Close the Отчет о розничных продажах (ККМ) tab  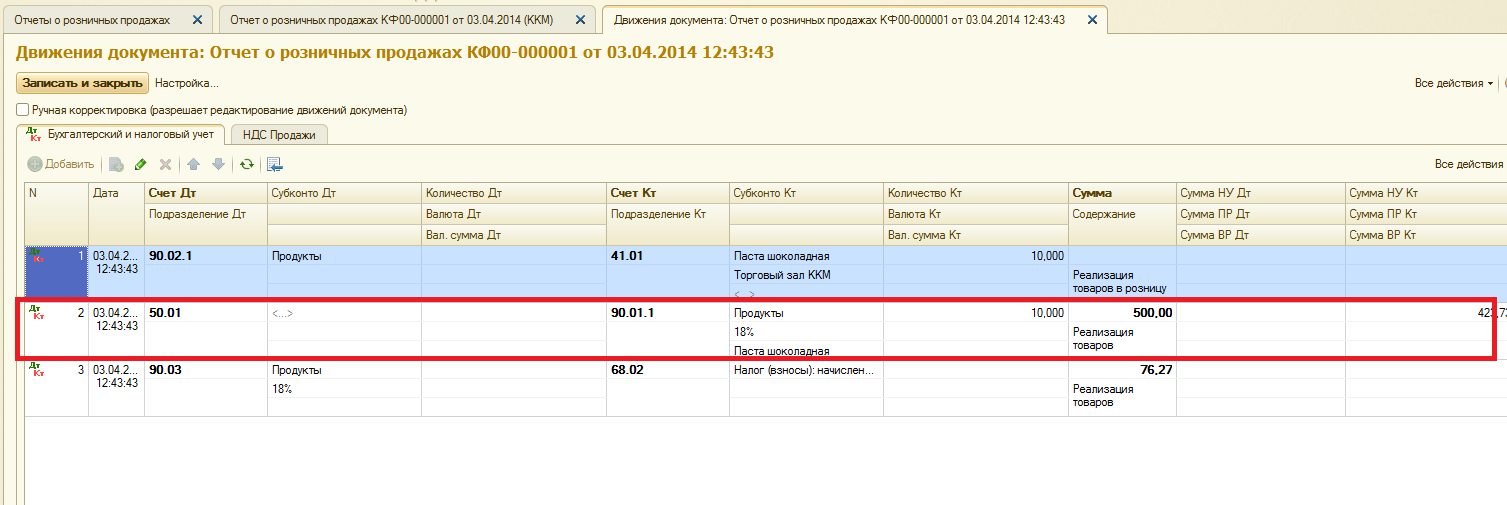point(581,20)
